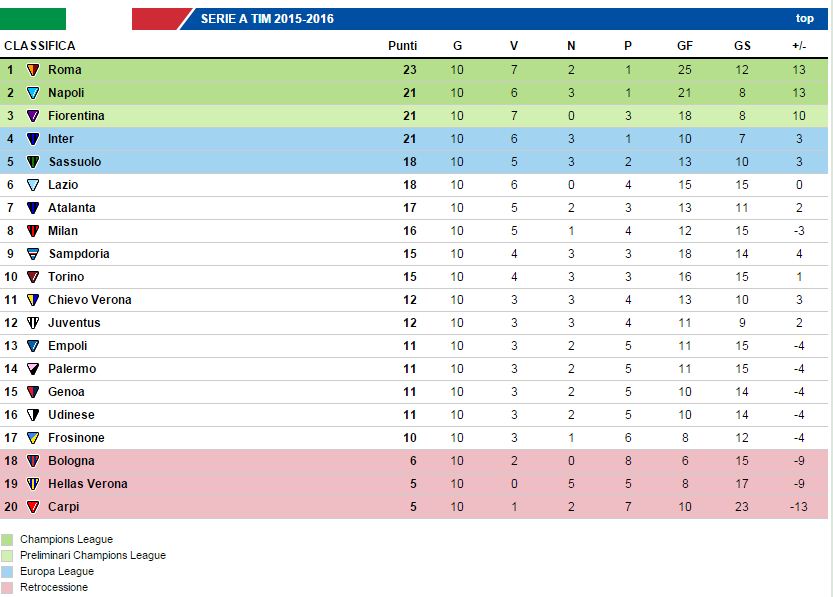Click the Champions League green legend swatch

(x=8, y=540)
